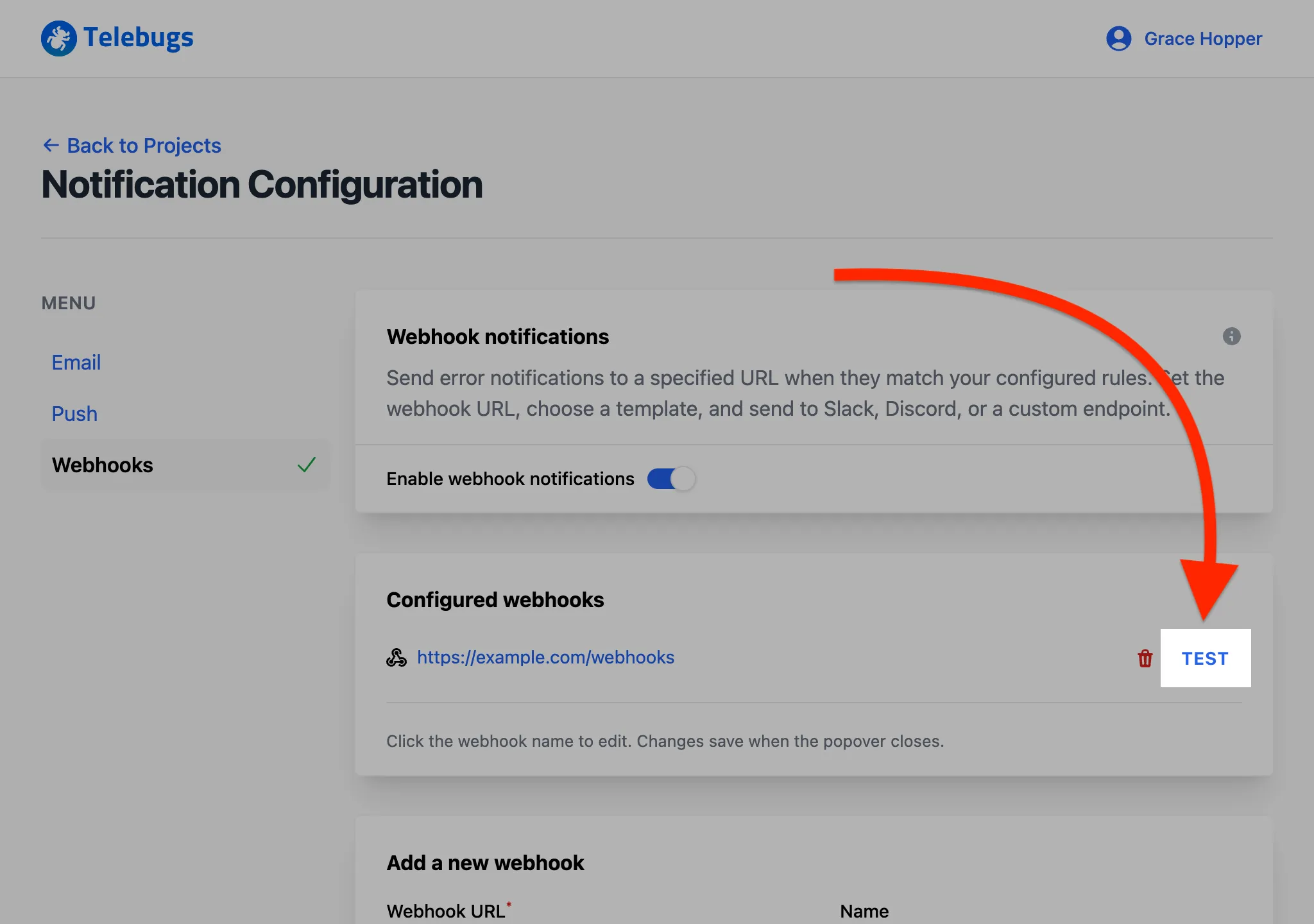Select the Webhooks menu item
The image size is (1314, 924).
(x=185, y=465)
